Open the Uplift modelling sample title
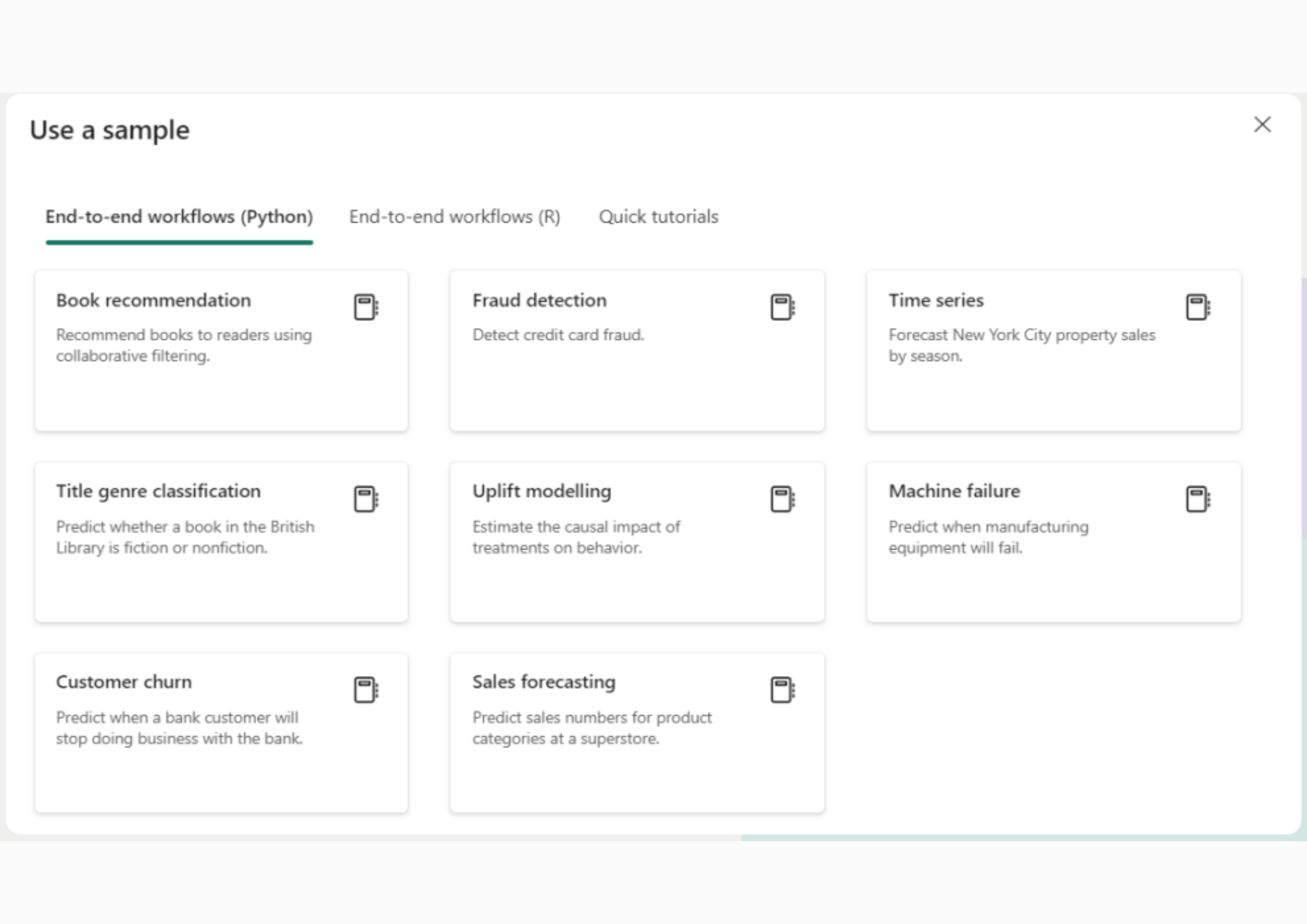 click(x=542, y=491)
